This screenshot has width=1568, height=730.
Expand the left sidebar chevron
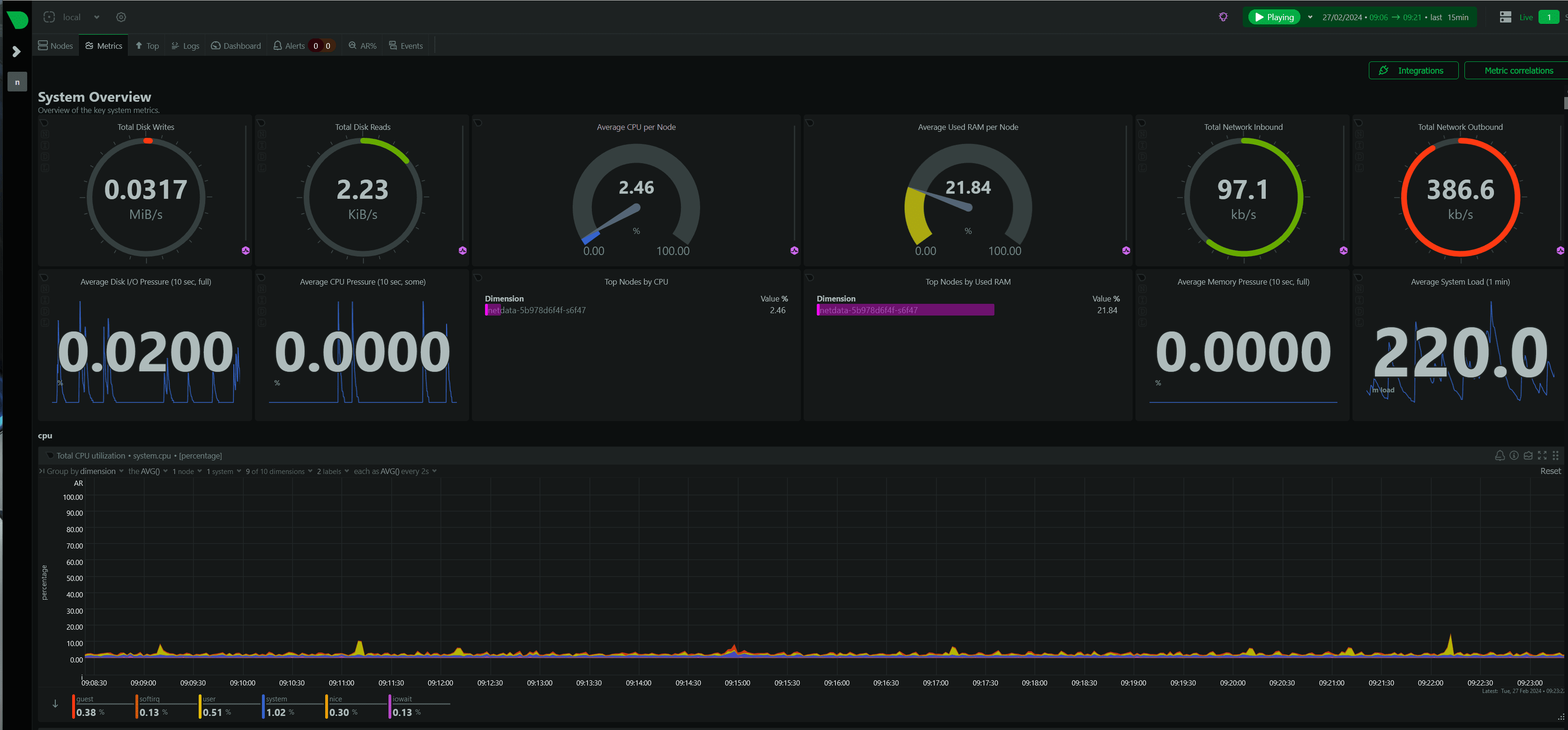pos(16,52)
